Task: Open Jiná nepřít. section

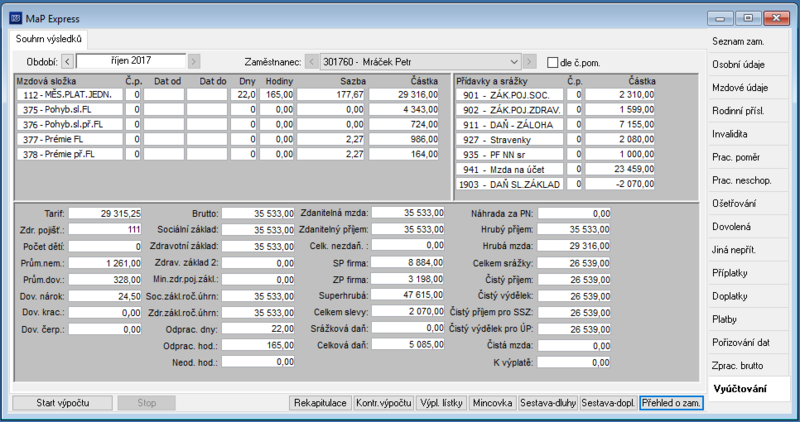Action: [749, 250]
